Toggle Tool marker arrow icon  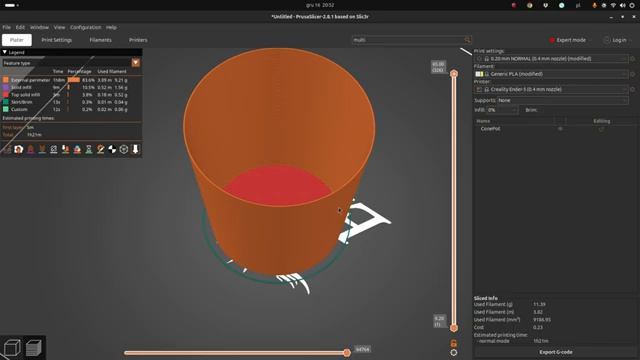(136, 149)
